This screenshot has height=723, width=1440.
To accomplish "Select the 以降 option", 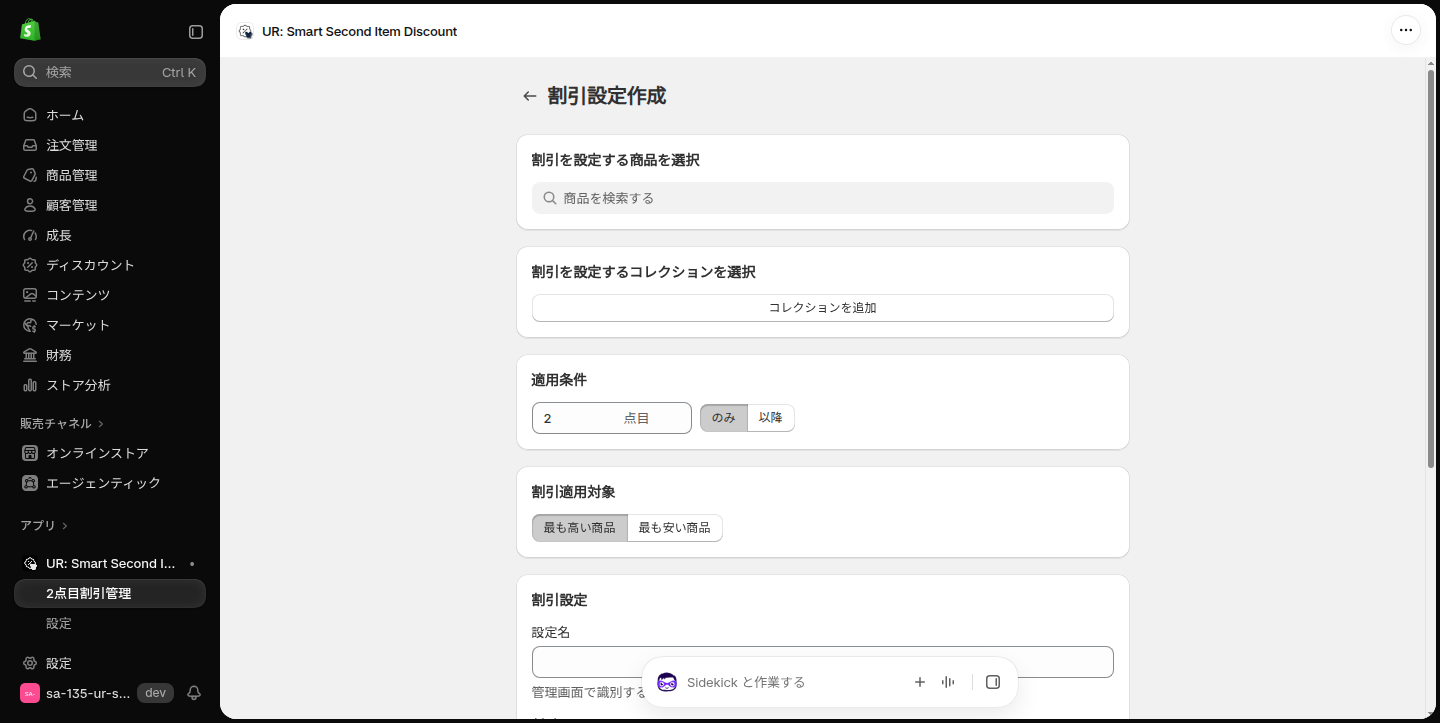I will 771,418.
